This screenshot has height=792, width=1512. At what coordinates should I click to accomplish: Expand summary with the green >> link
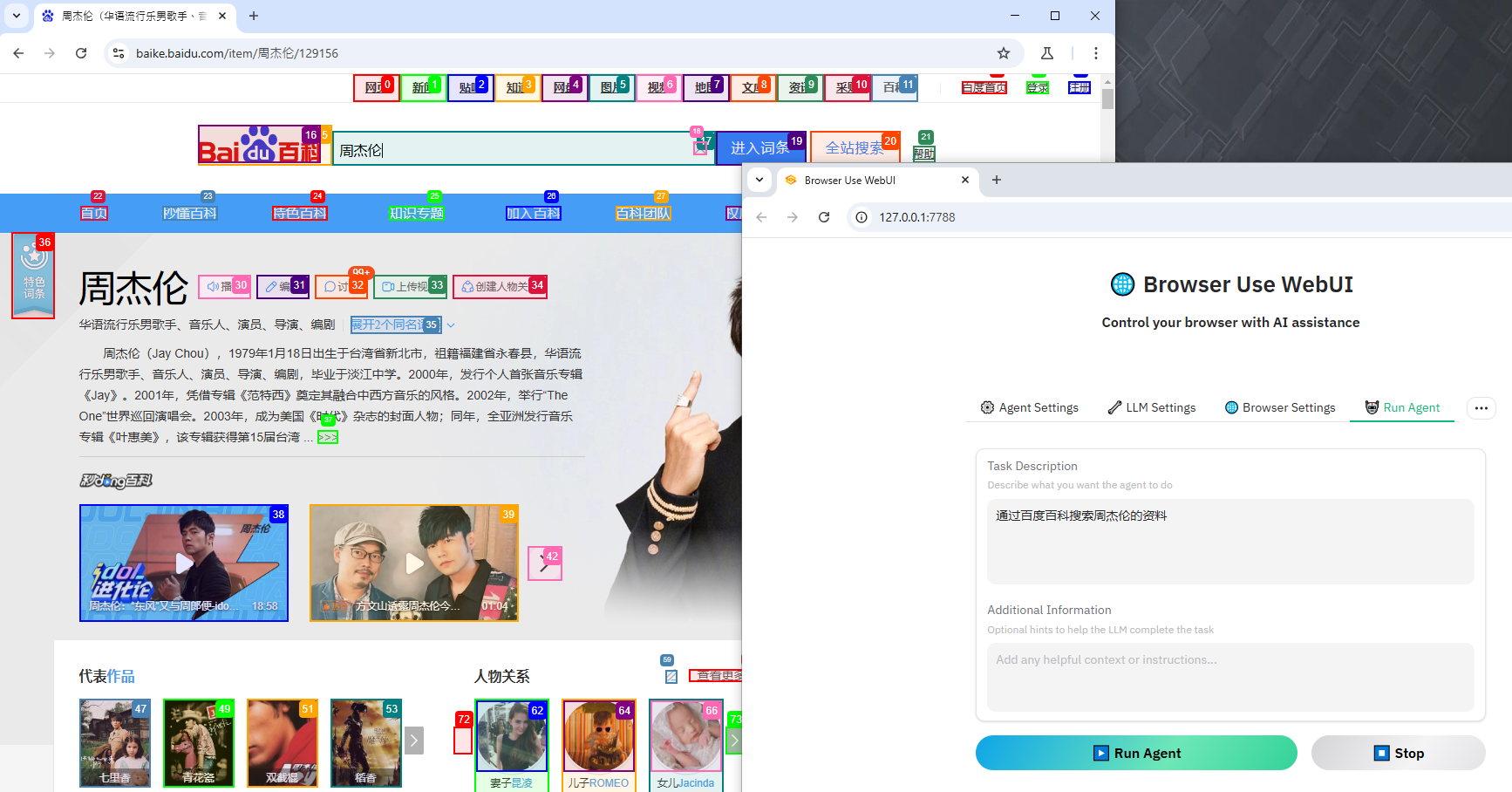pos(328,437)
